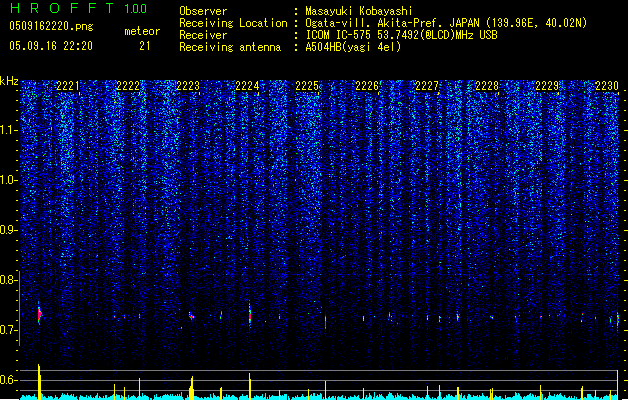Click the Receiver label

(x=203, y=35)
